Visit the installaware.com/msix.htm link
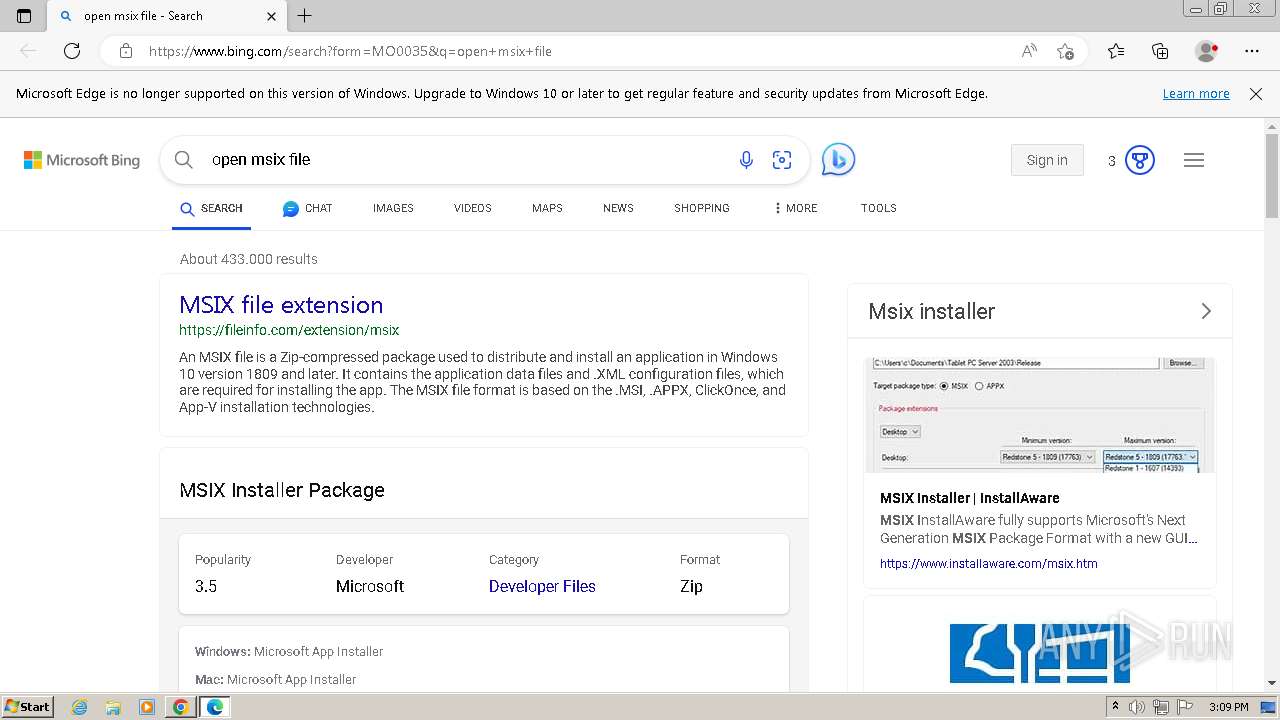 click(989, 564)
